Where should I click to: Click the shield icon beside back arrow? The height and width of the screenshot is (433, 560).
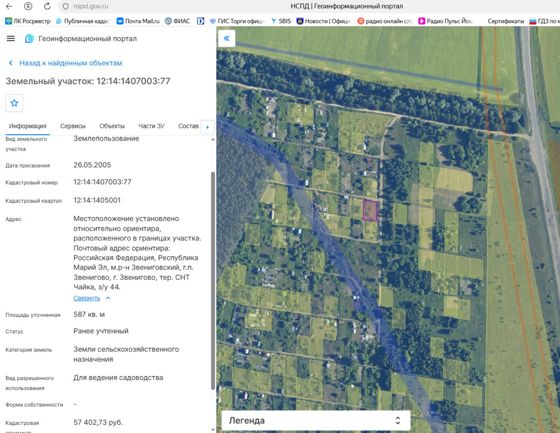[28, 6]
